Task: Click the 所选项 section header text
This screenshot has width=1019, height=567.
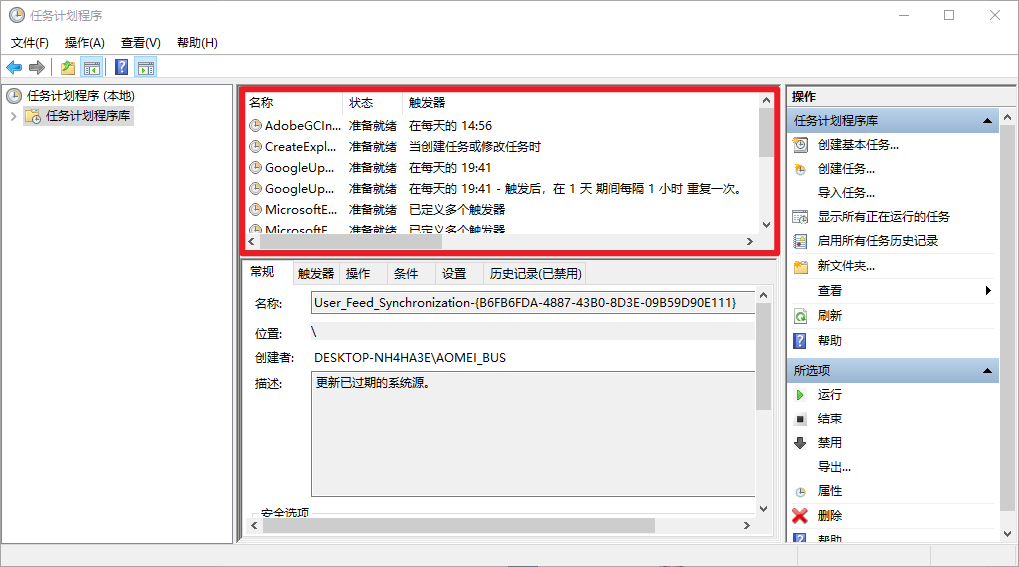Action: [812, 371]
